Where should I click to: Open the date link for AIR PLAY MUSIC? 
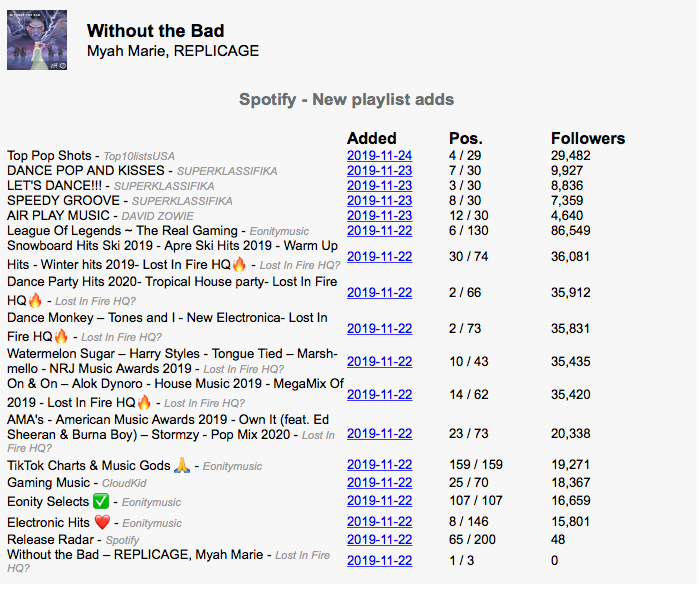pos(379,216)
